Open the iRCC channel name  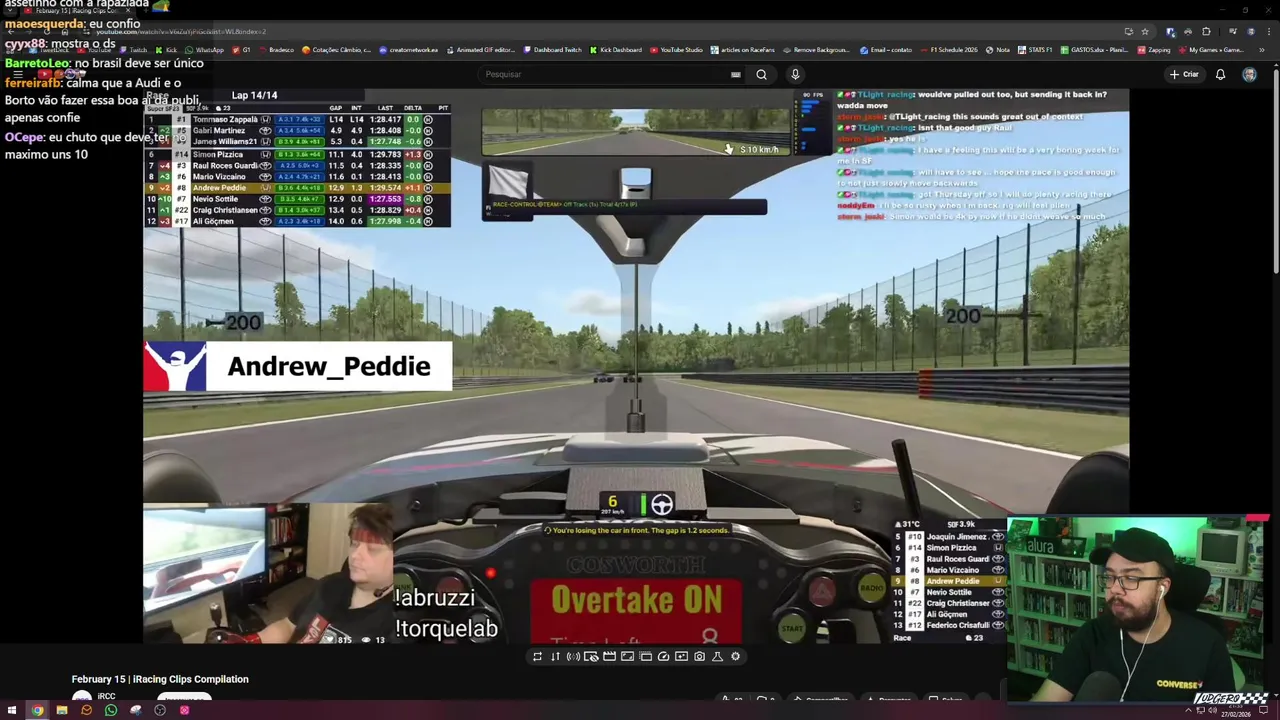click(x=106, y=697)
